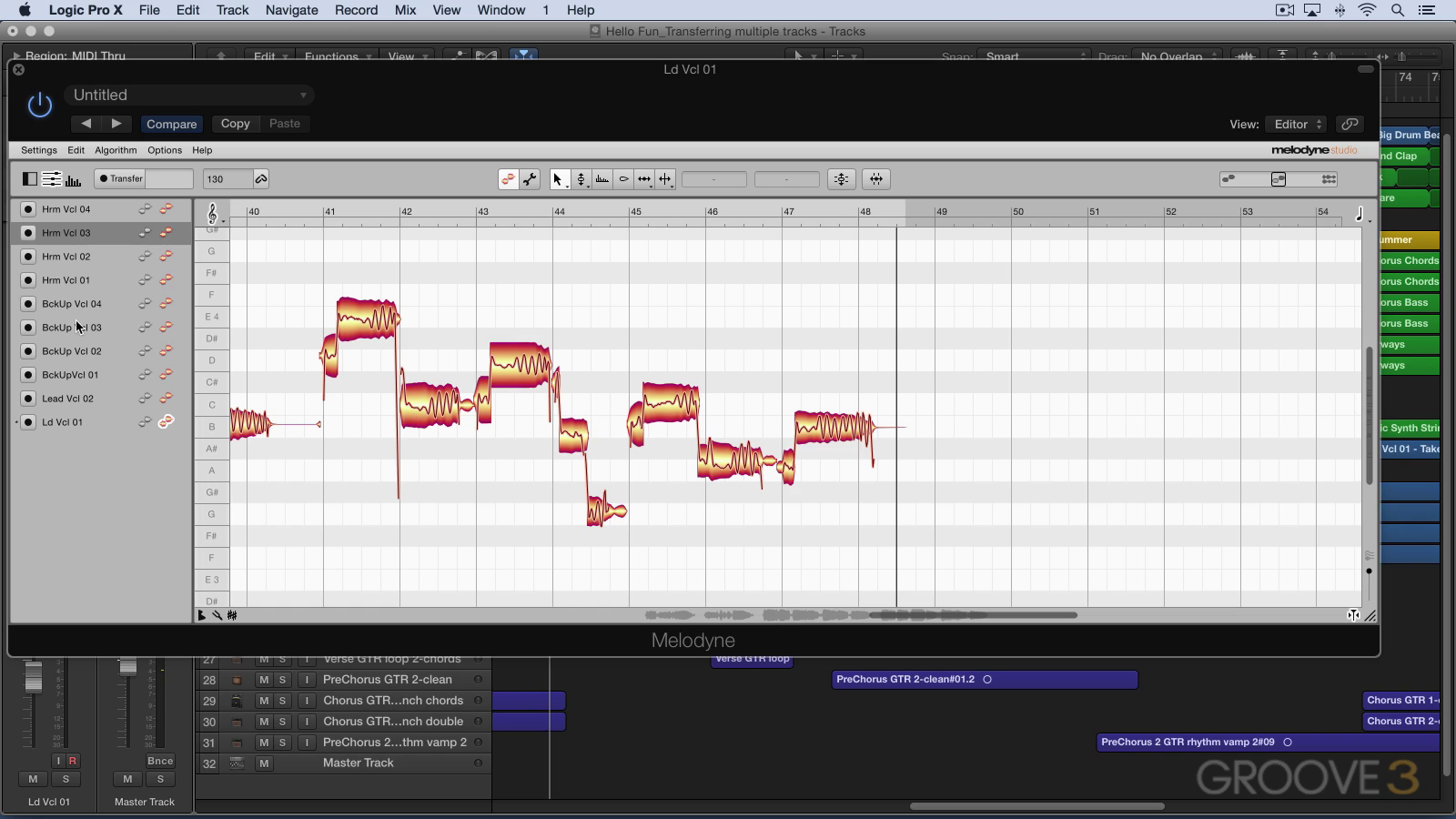Image resolution: width=1456 pixels, height=819 pixels.
Task: Open Wi-Fi status menu
Action: [1368, 10]
